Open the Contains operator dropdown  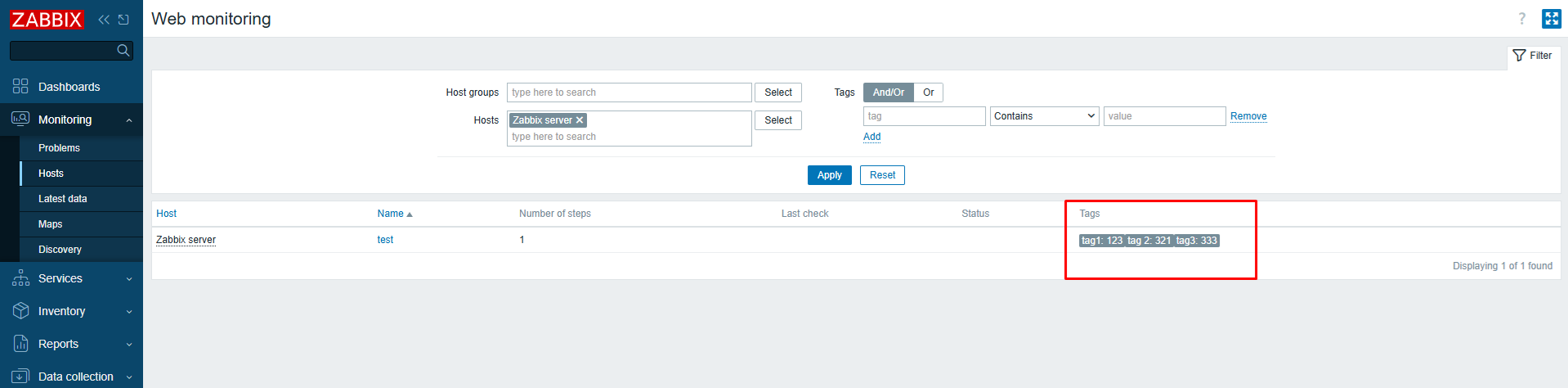[1044, 116]
